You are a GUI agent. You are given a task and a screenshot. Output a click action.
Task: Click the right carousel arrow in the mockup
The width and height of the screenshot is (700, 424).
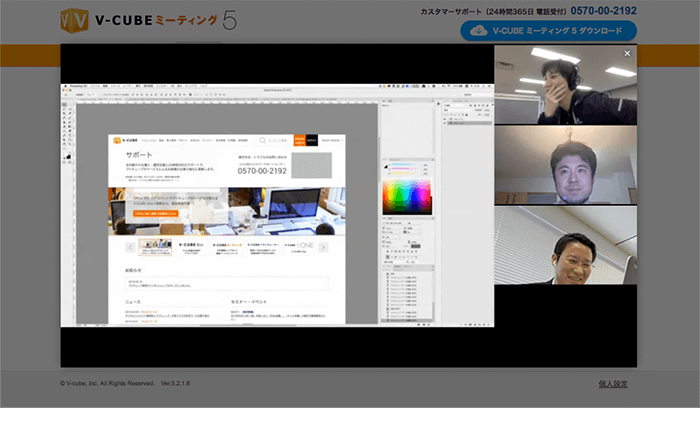coord(323,247)
